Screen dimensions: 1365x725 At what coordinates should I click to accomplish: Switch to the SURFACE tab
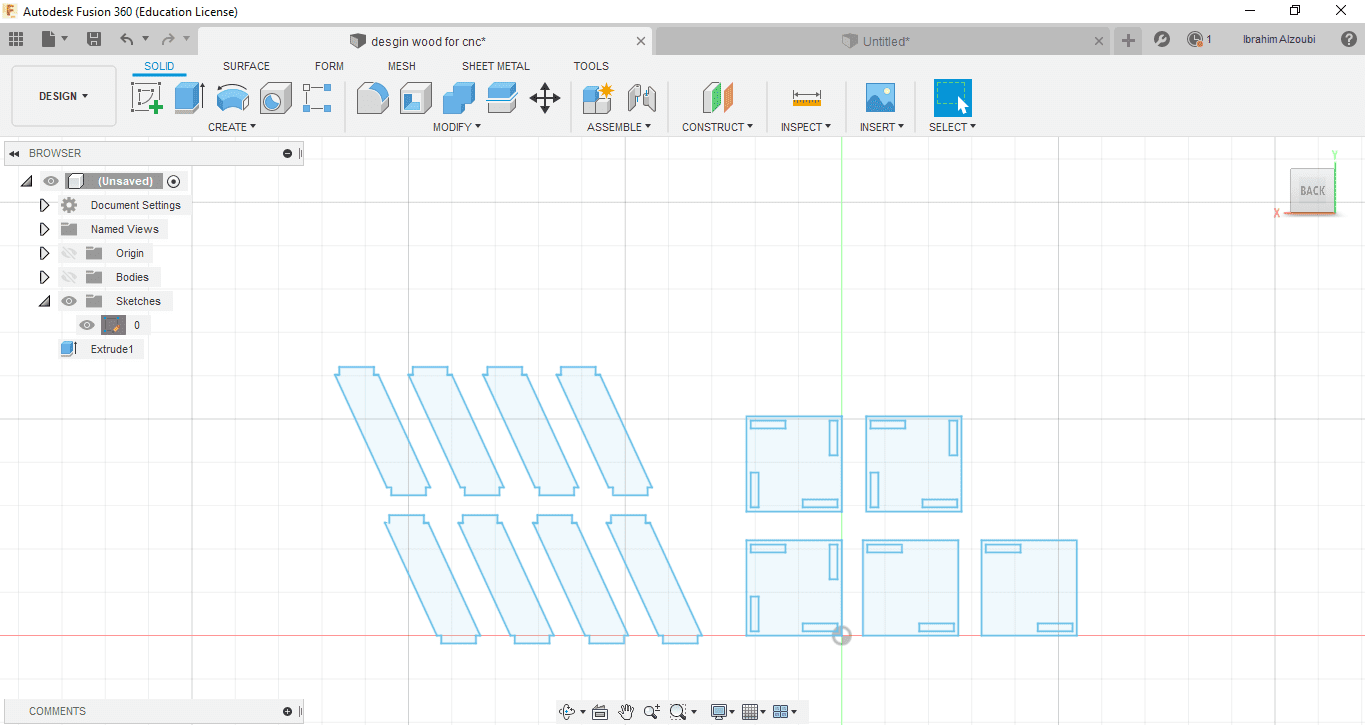point(246,66)
